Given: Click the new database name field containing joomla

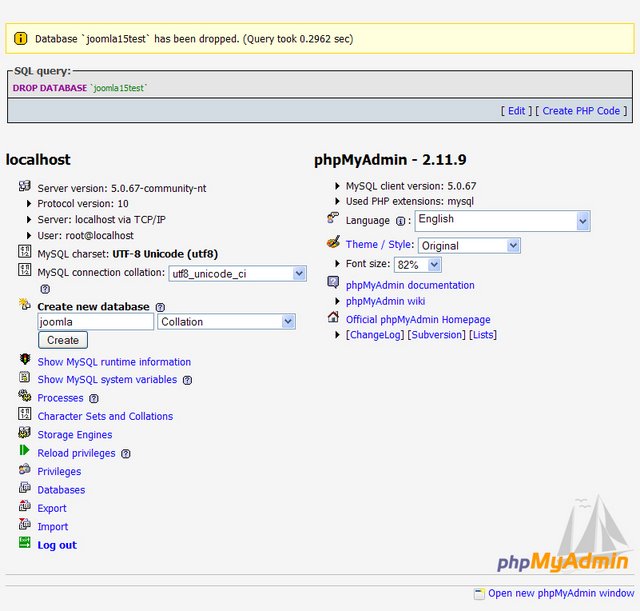Looking at the screenshot, I should (96, 322).
